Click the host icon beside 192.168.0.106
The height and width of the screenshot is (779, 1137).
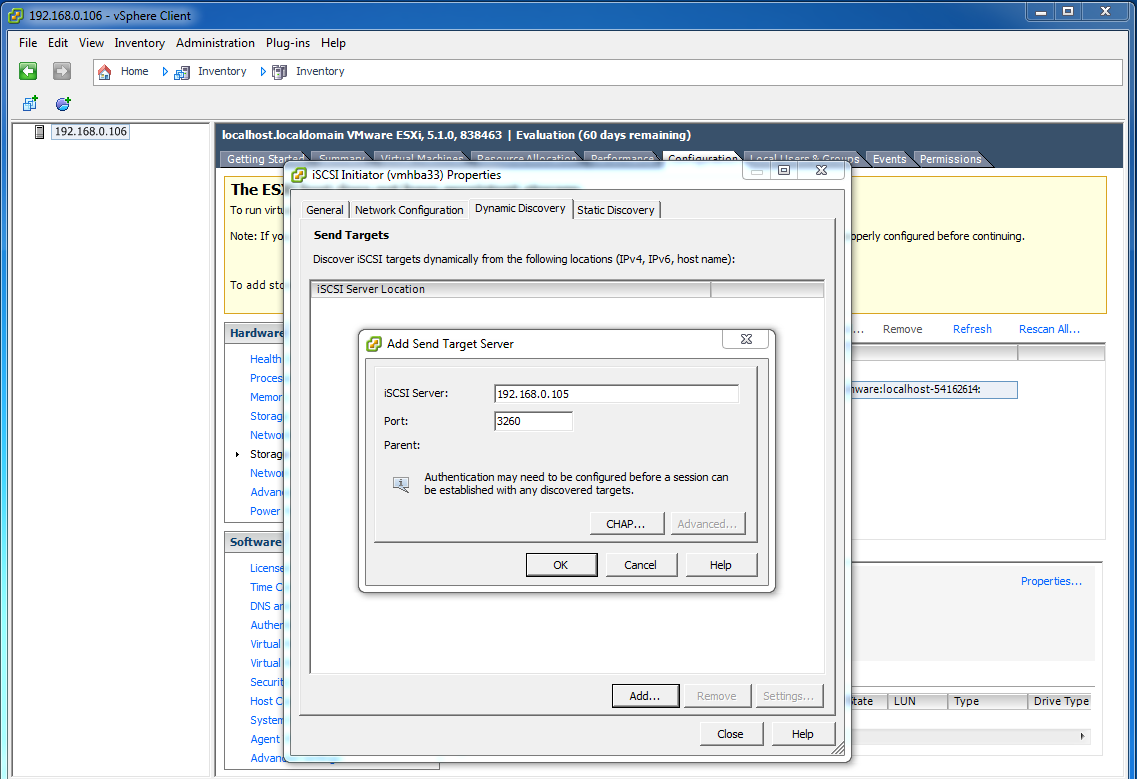[x=40, y=131]
